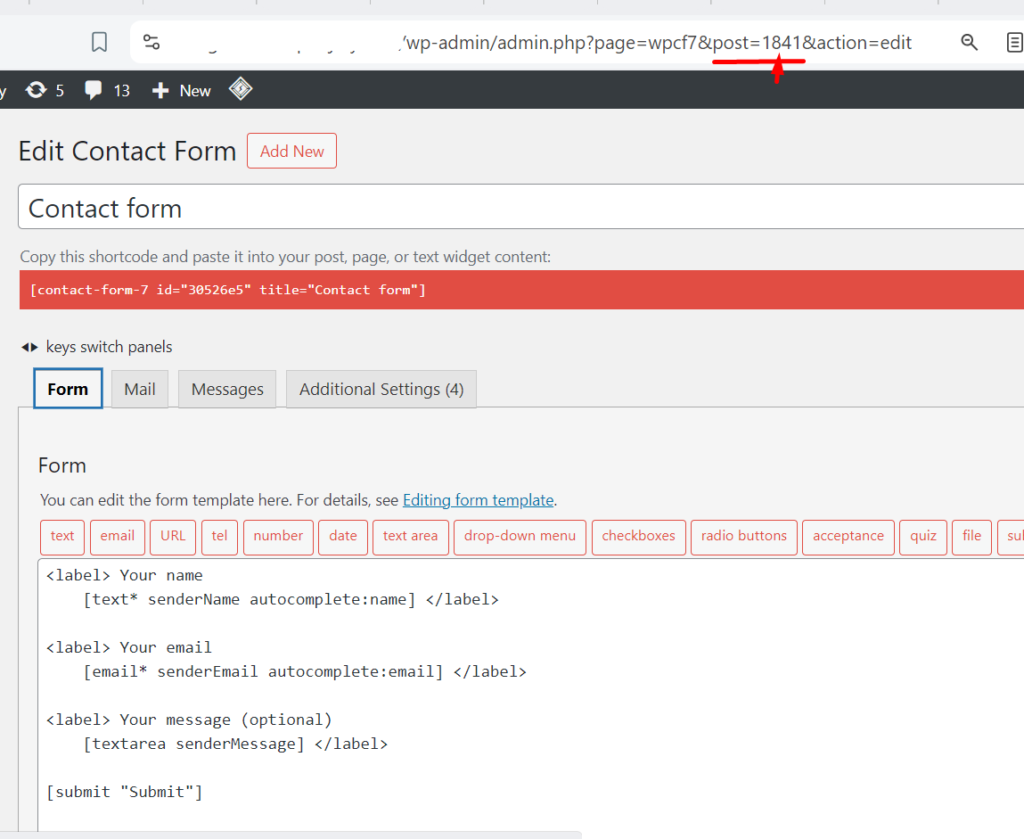Open the Additional Settings (4) tab

381,389
